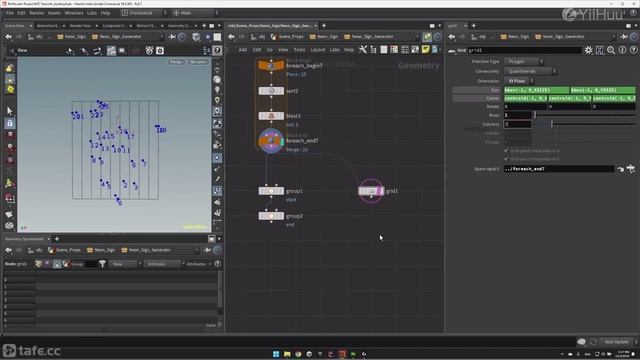The height and width of the screenshot is (360, 640).
Task: Open Tools menu in network editor
Action: tap(299, 50)
